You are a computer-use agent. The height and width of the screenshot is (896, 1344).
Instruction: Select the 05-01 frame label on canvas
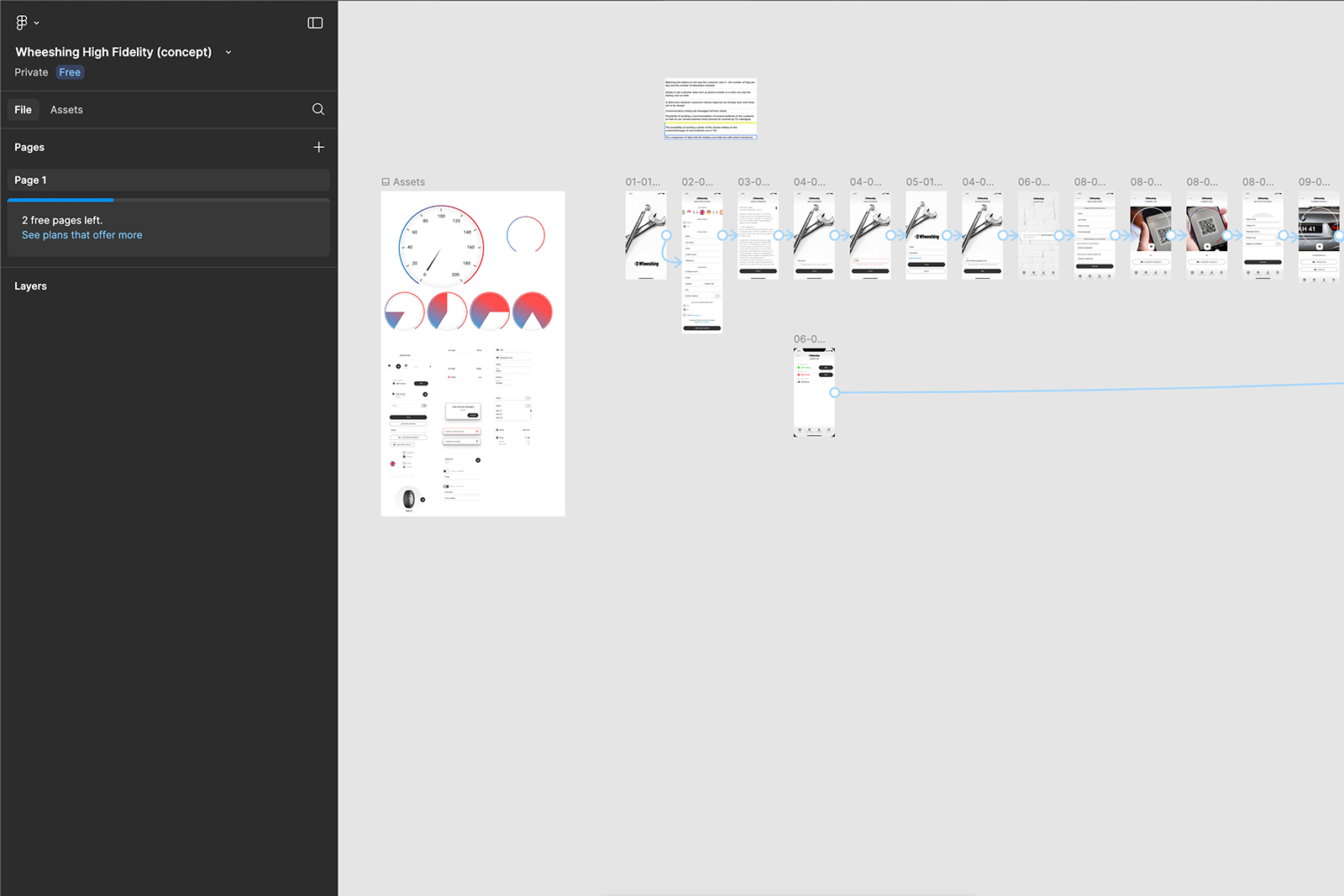(x=924, y=181)
